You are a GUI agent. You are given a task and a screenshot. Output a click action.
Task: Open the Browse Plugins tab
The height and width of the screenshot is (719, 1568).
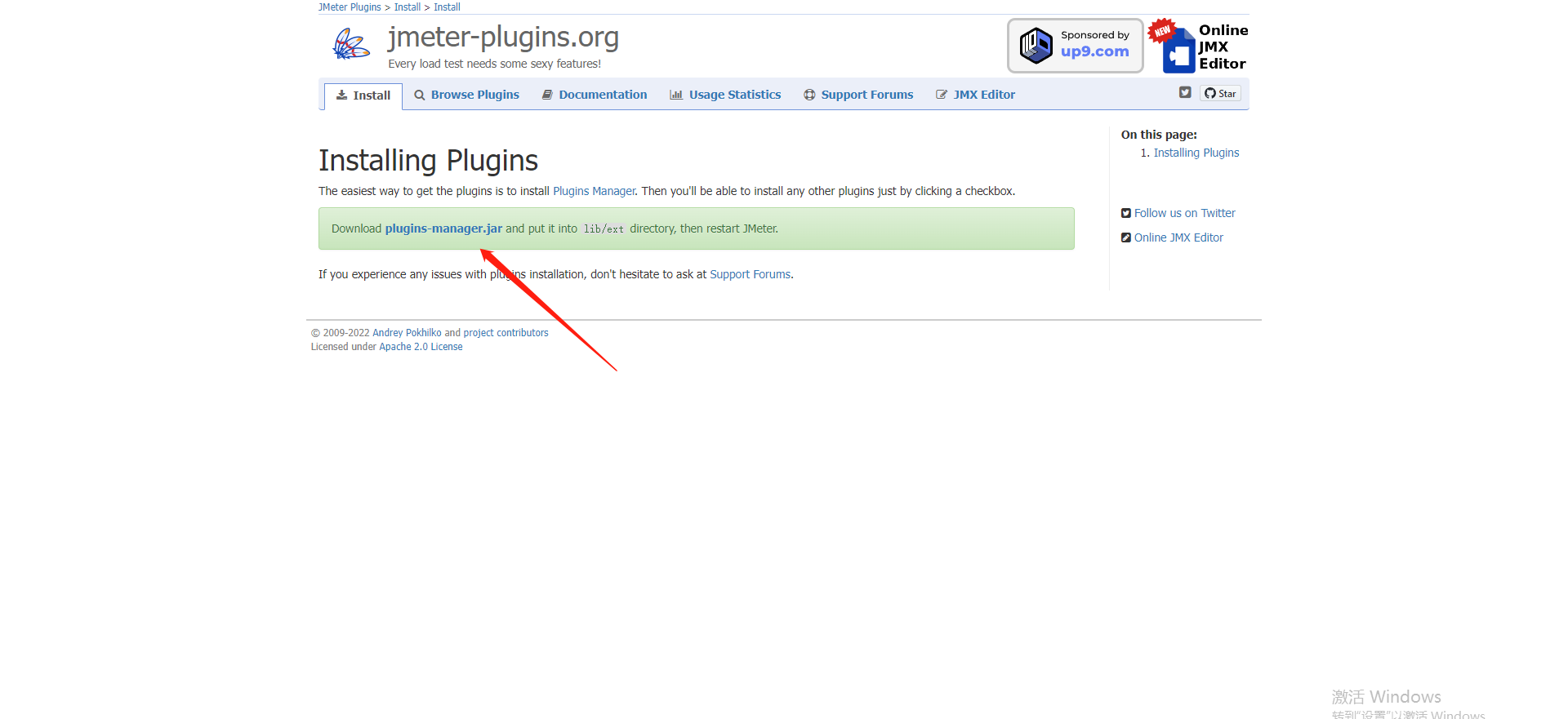click(466, 95)
